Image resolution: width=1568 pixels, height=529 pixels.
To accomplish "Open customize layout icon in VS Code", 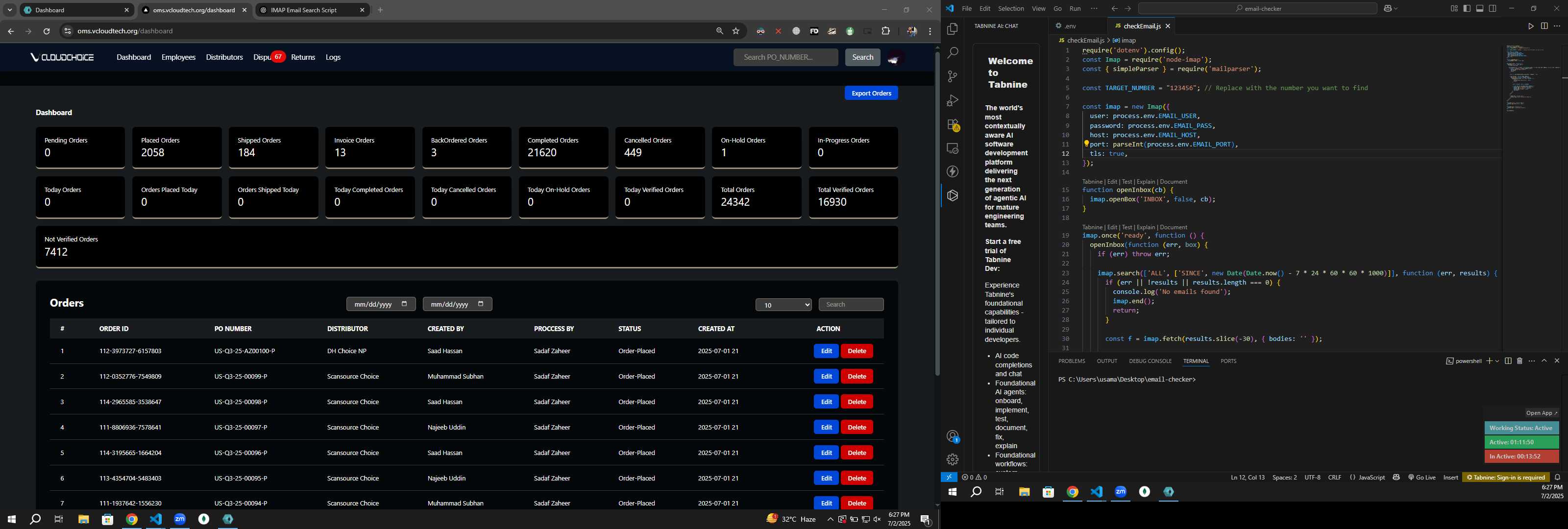I will coord(1454,8).
